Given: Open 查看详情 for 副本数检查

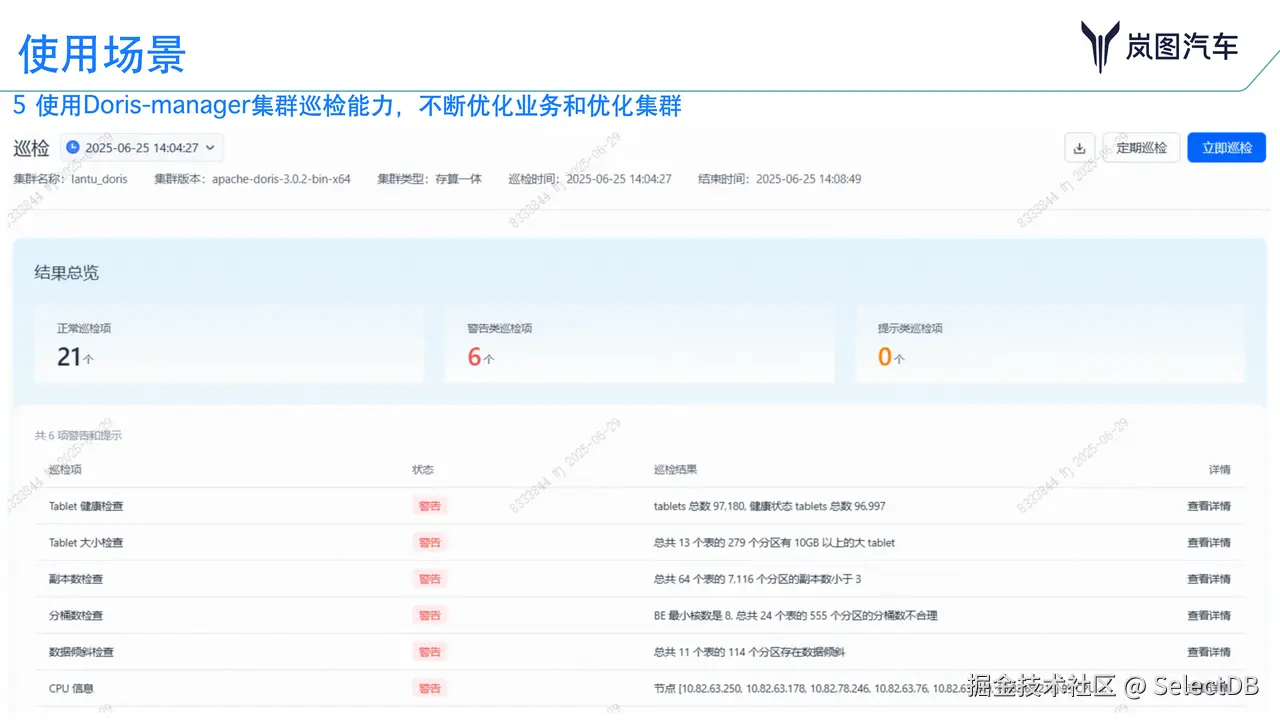Looking at the screenshot, I should tap(1209, 578).
